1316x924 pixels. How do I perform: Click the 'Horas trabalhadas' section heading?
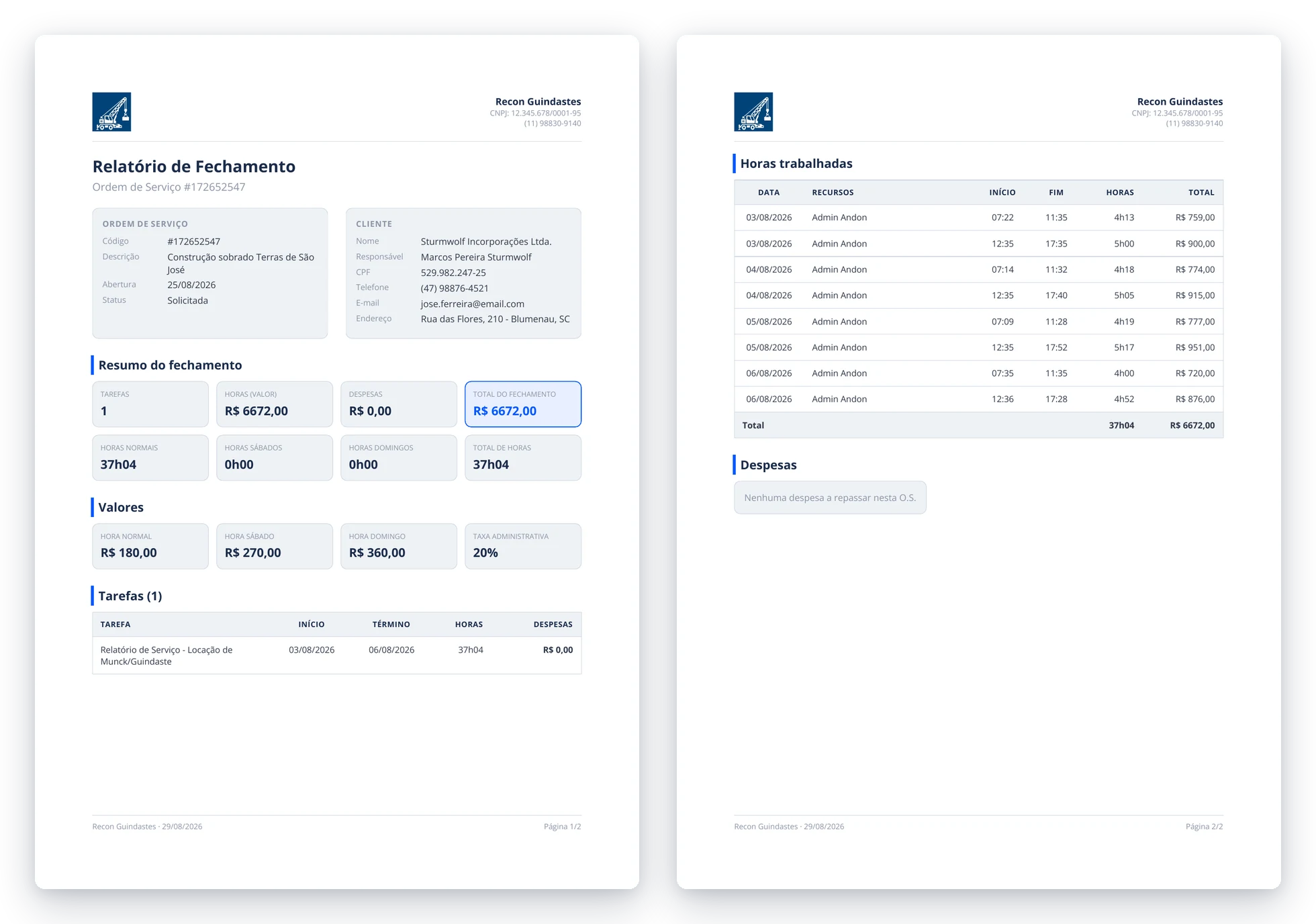pos(796,163)
